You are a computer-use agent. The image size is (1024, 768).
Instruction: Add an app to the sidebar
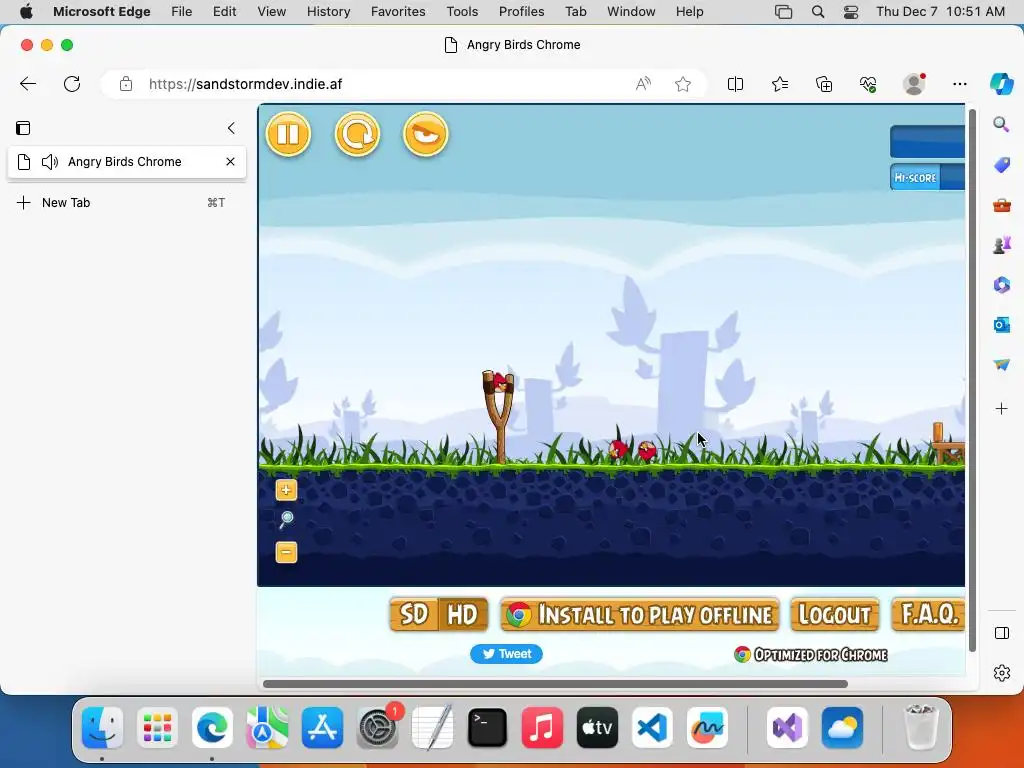coord(1002,409)
